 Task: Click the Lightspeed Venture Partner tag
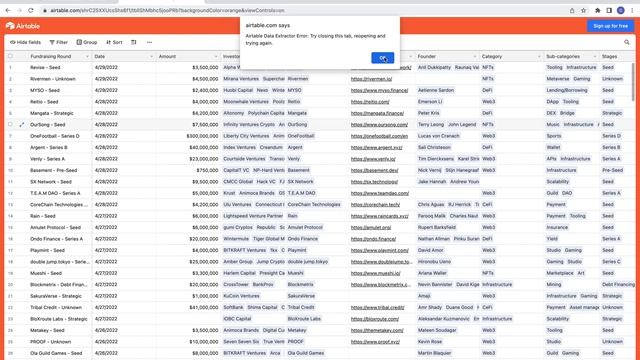[253, 216]
